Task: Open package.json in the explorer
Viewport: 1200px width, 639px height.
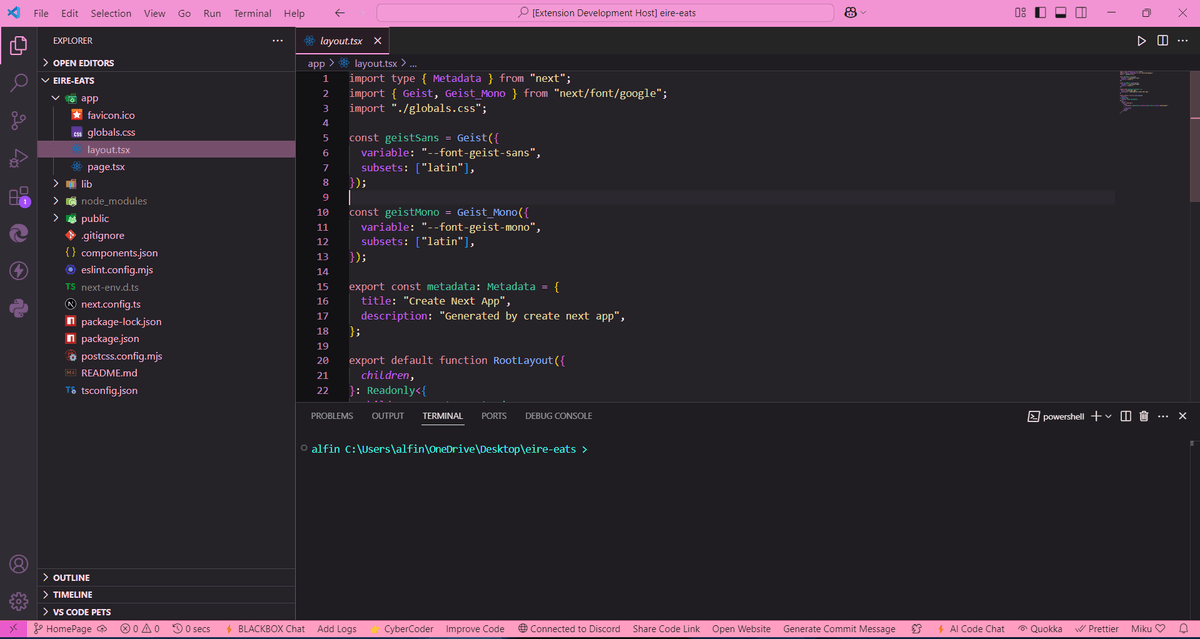Action: [109, 339]
